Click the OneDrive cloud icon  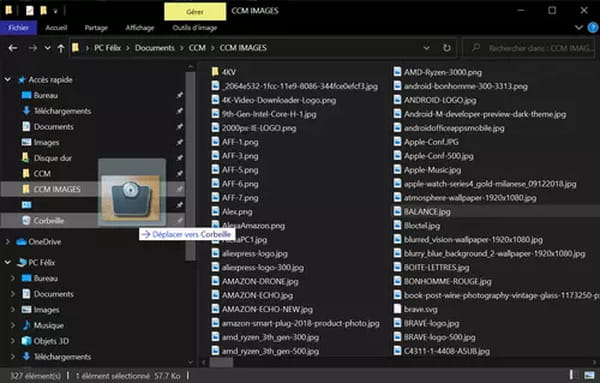[x=21, y=242]
